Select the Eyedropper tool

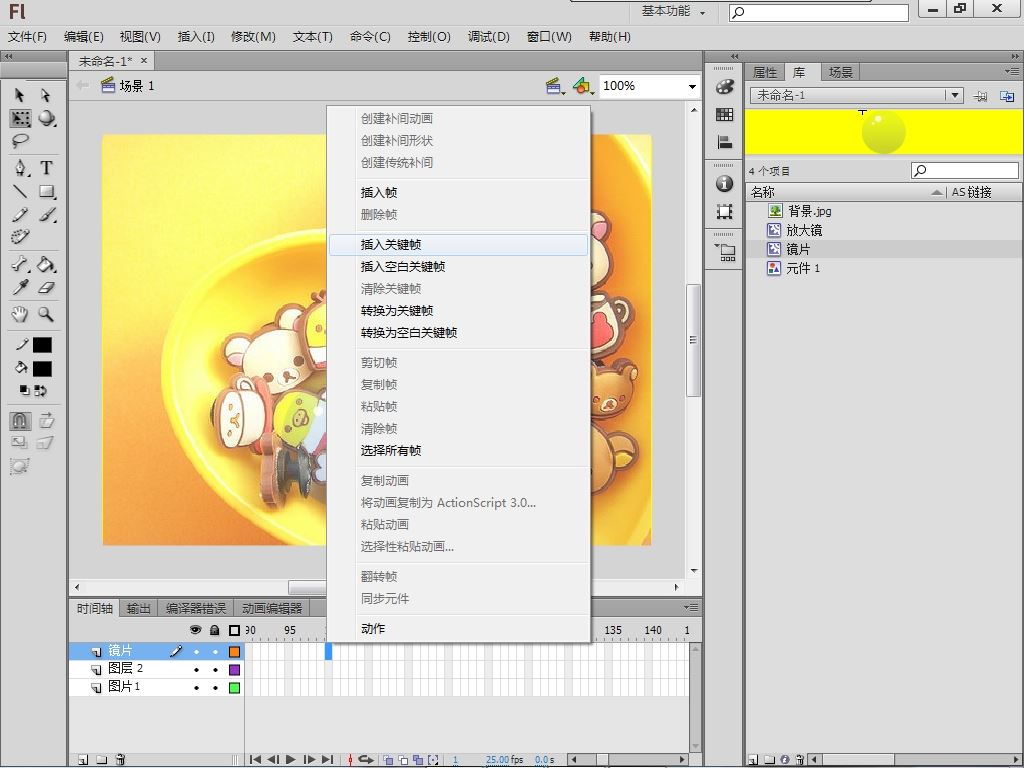pyautogui.click(x=20, y=287)
